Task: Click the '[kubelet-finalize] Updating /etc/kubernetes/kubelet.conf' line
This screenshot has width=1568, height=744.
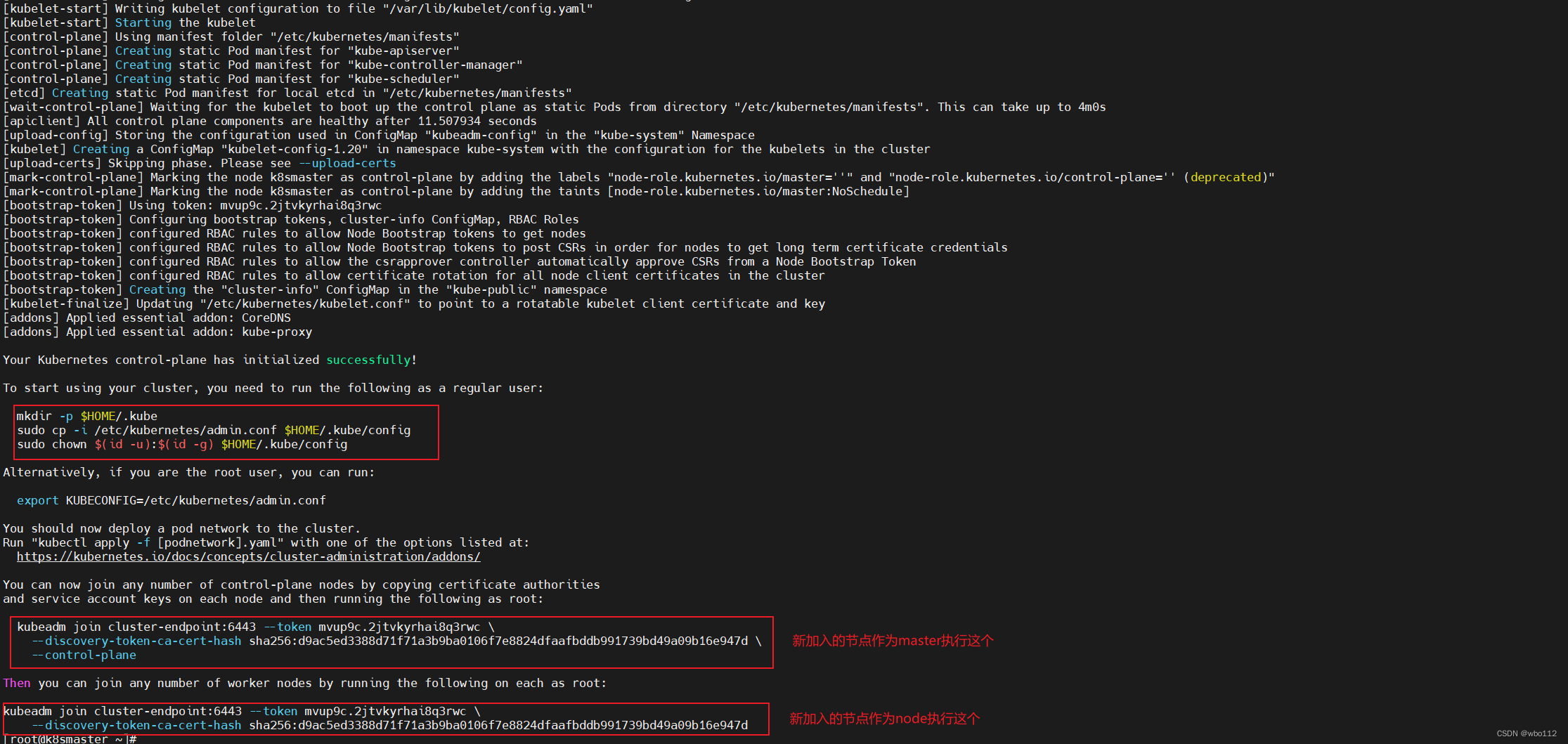Action: pyautogui.click(x=414, y=304)
